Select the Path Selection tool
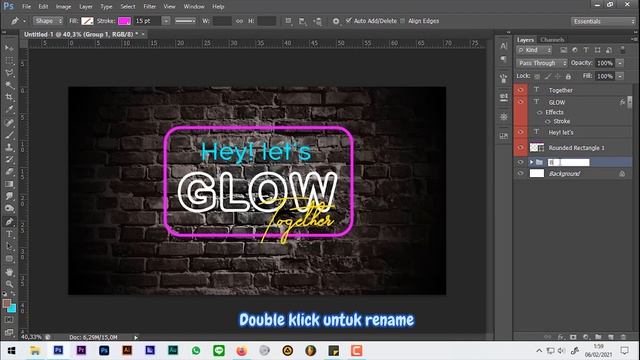The width and height of the screenshot is (640, 360). [x=9, y=247]
